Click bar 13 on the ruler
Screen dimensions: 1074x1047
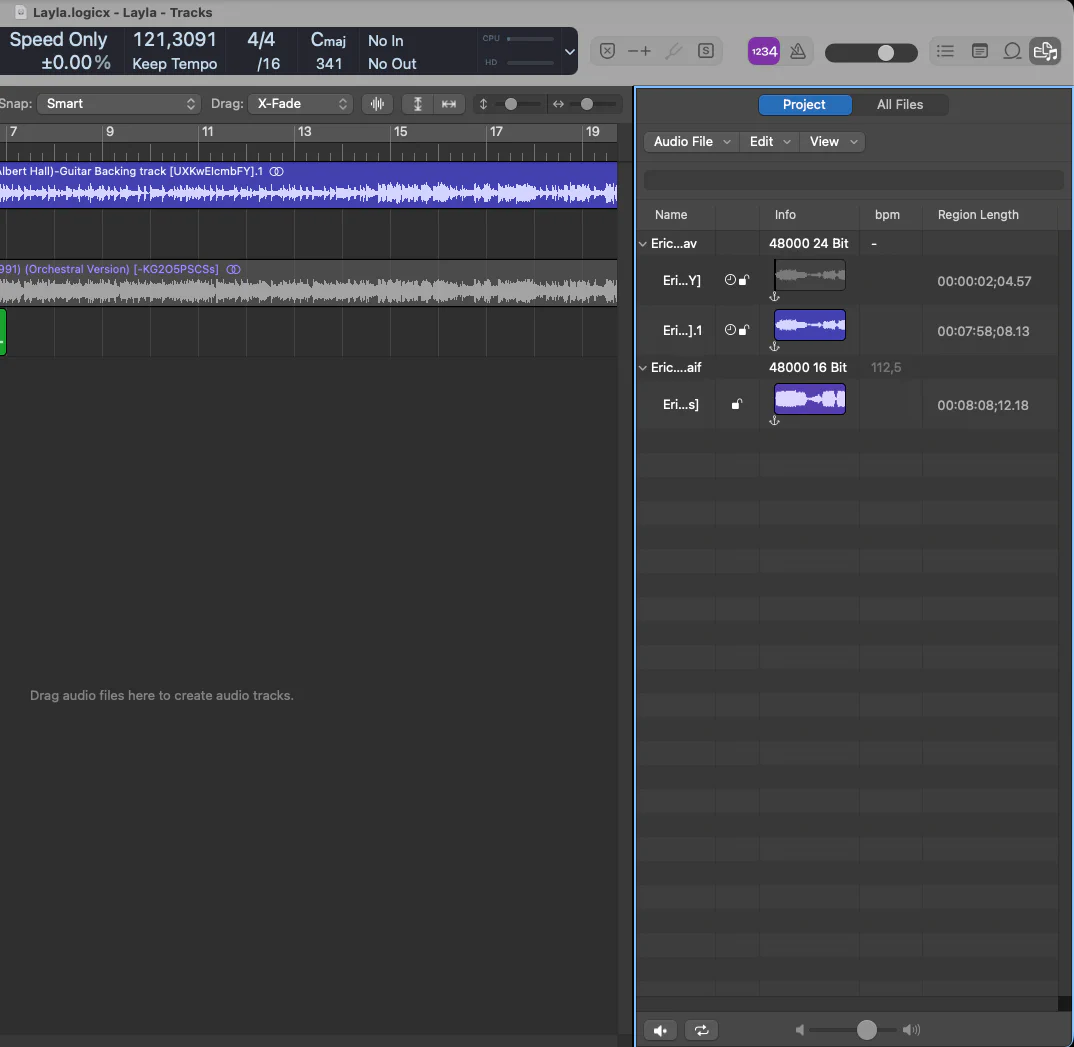click(304, 131)
